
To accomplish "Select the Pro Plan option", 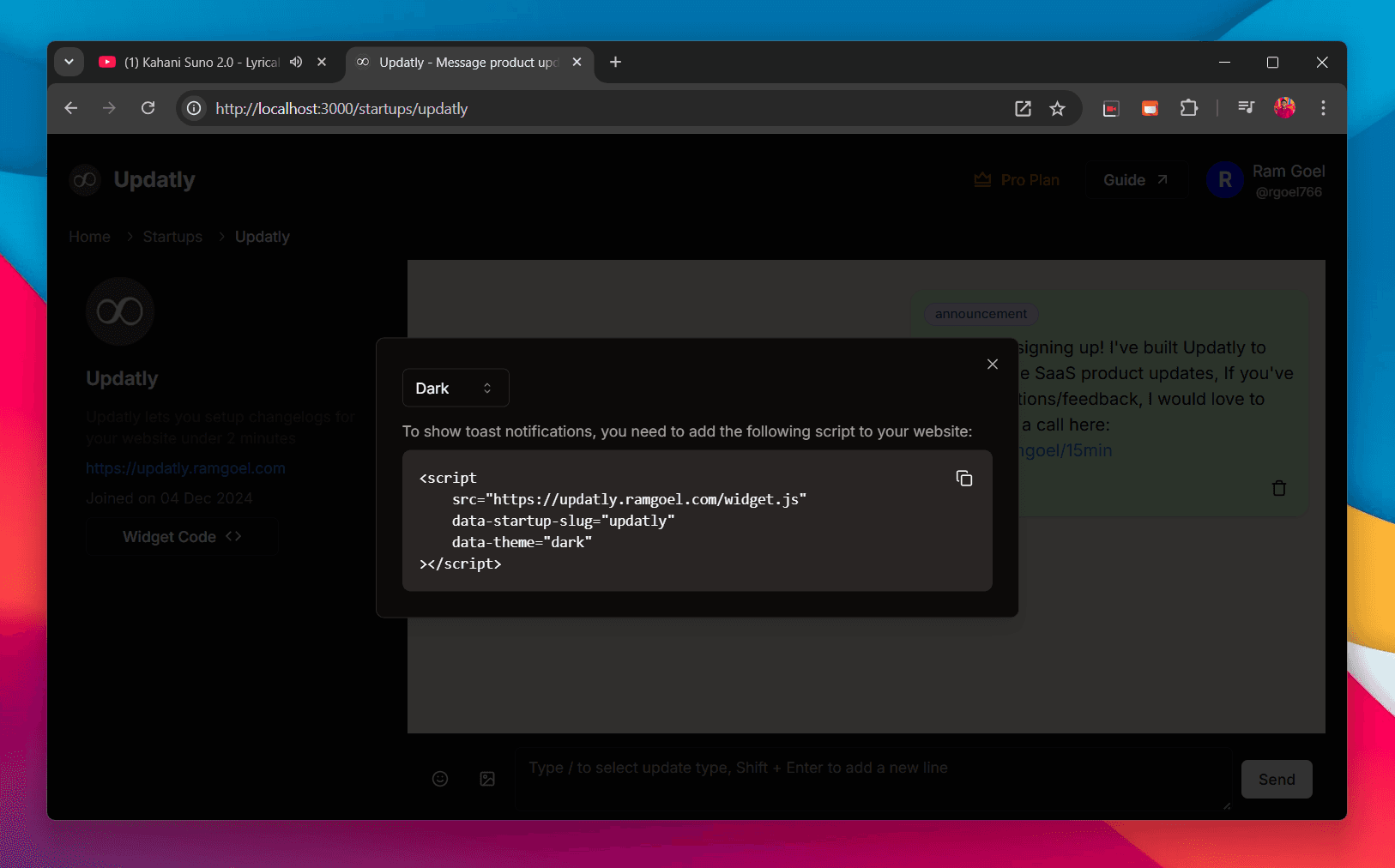I will [1017, 180].
